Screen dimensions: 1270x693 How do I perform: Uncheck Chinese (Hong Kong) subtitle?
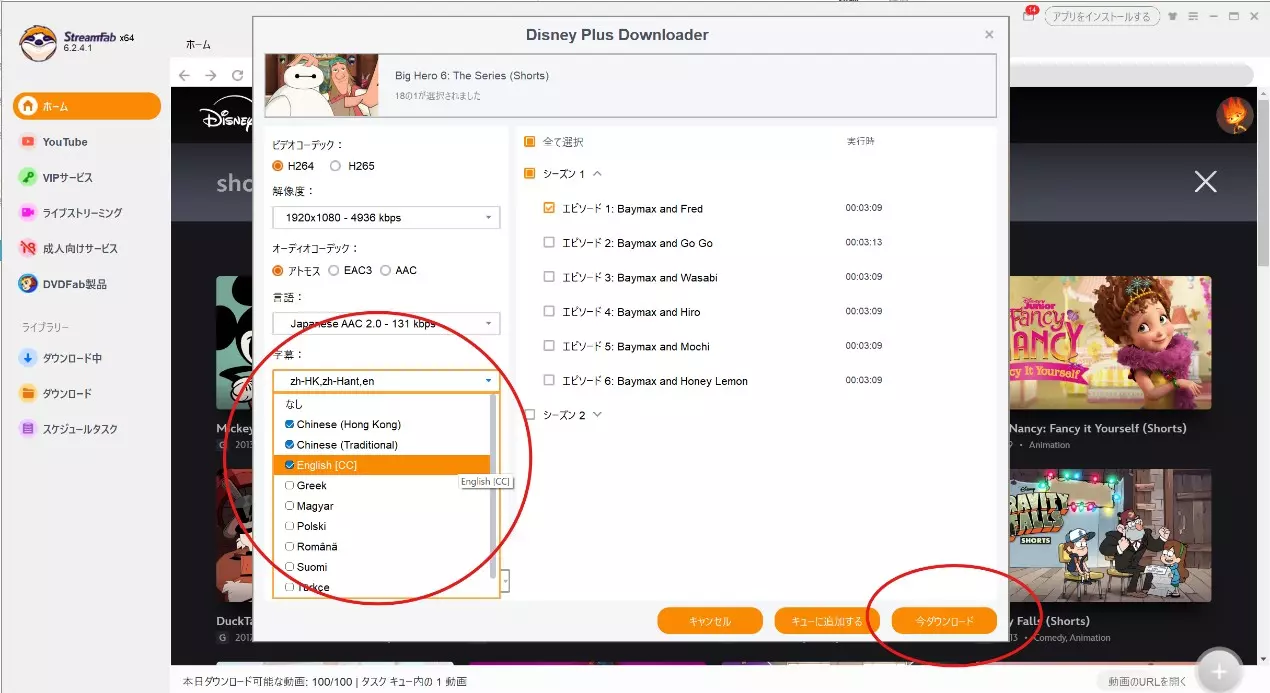[290, 424]
